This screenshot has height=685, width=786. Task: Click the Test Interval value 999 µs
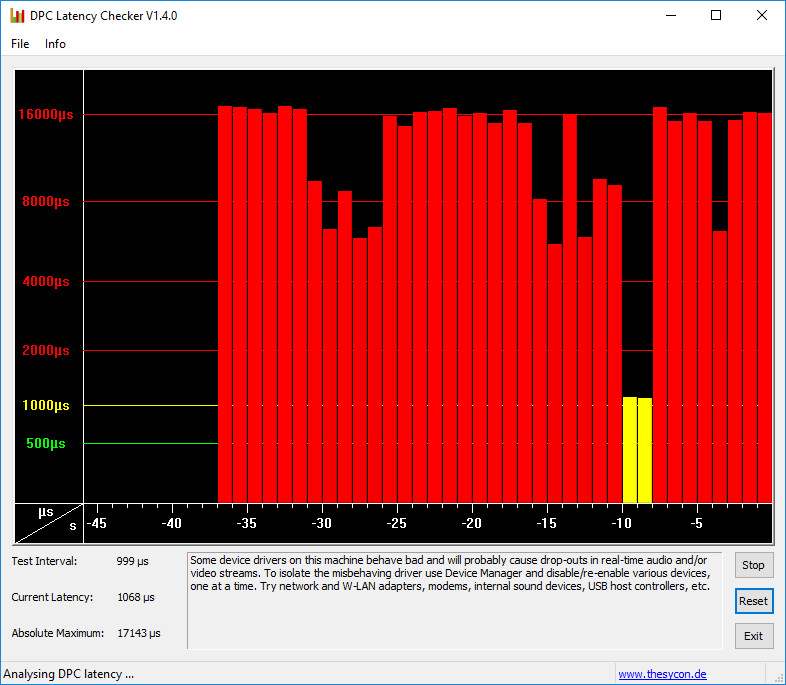132,561
